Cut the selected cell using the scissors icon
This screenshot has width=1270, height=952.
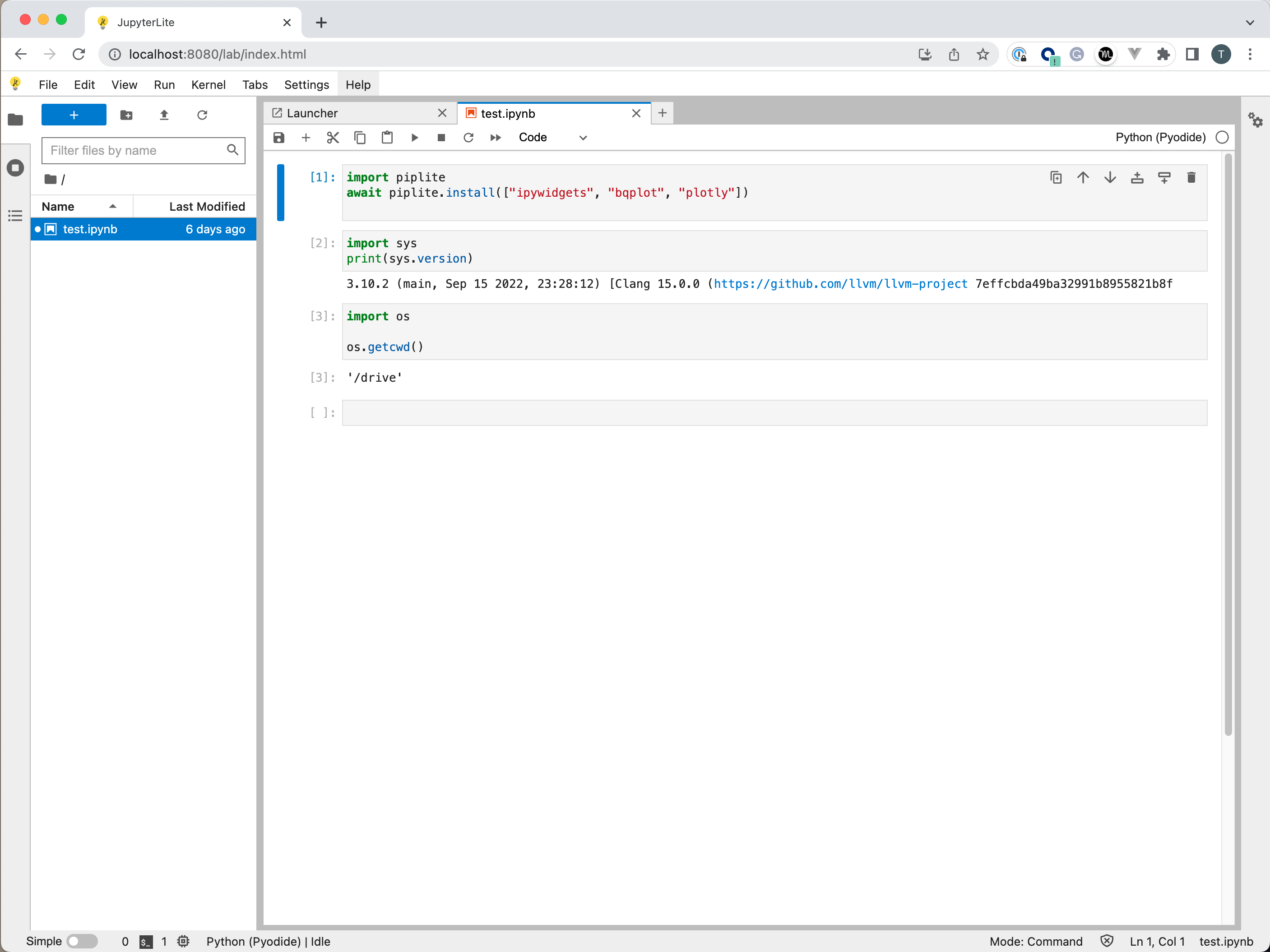pyautogui.click(x=333, y=138)
